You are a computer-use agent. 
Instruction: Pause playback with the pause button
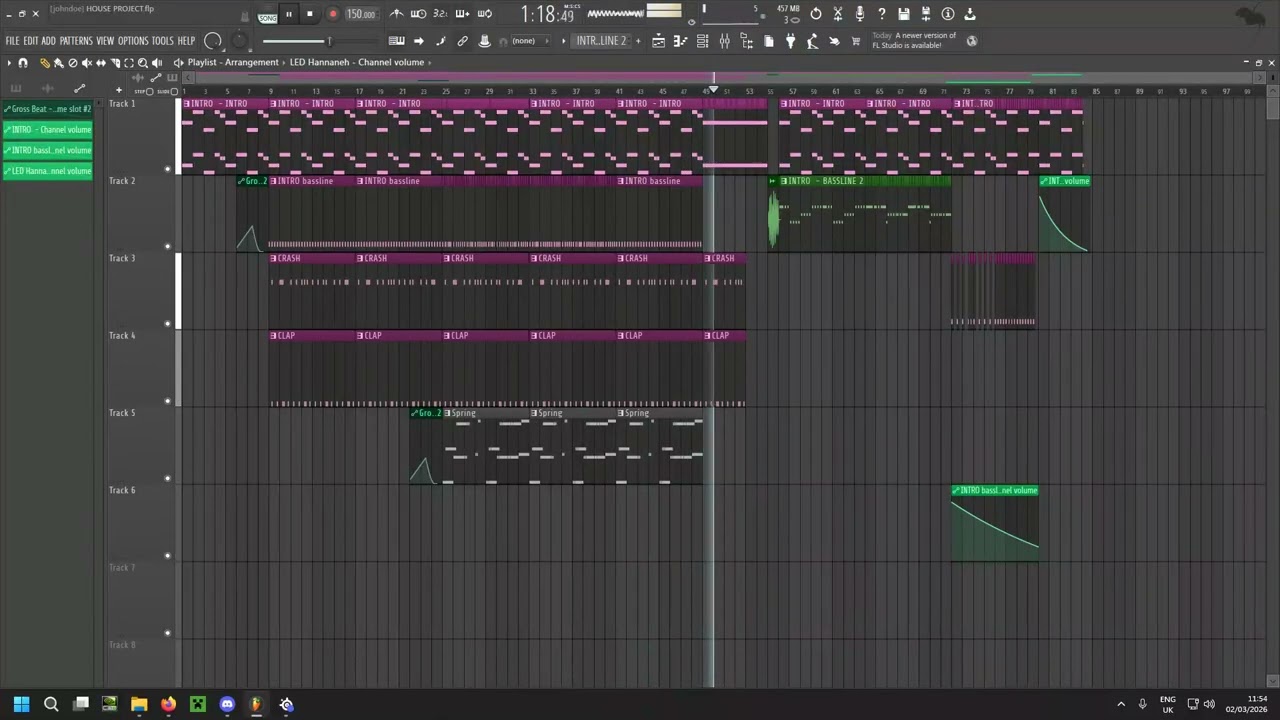(288, 14)
